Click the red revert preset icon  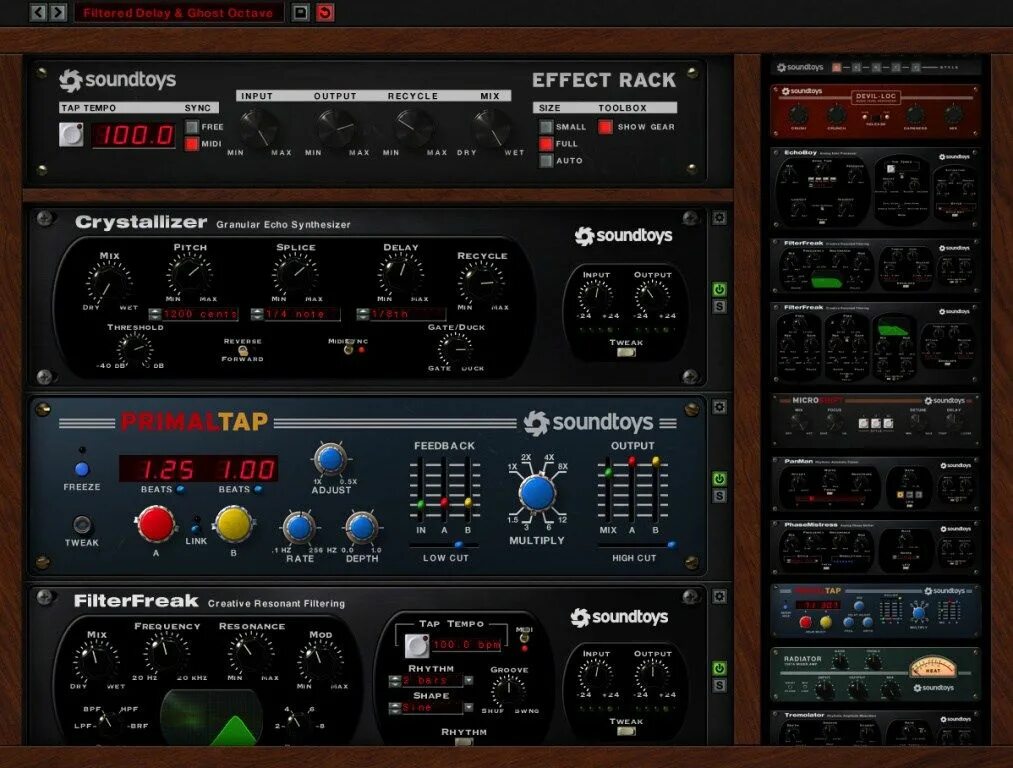coord(325,12)
